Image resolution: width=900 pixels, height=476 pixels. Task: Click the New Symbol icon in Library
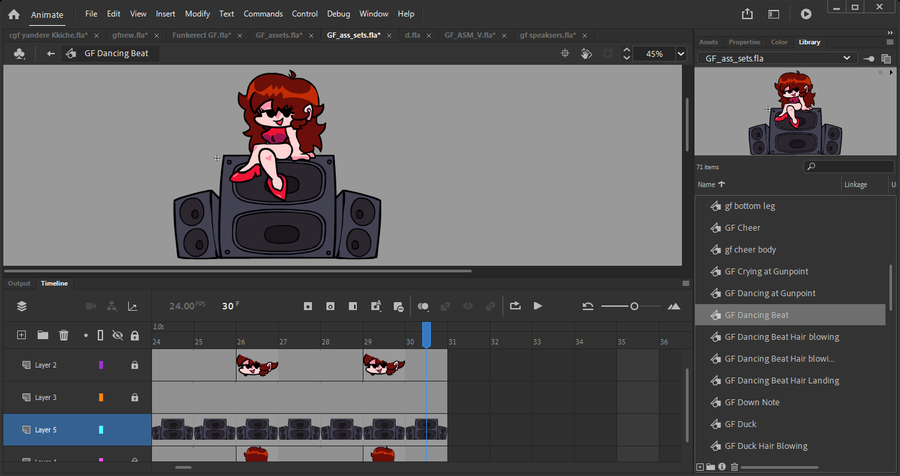[x=700, y=467]
